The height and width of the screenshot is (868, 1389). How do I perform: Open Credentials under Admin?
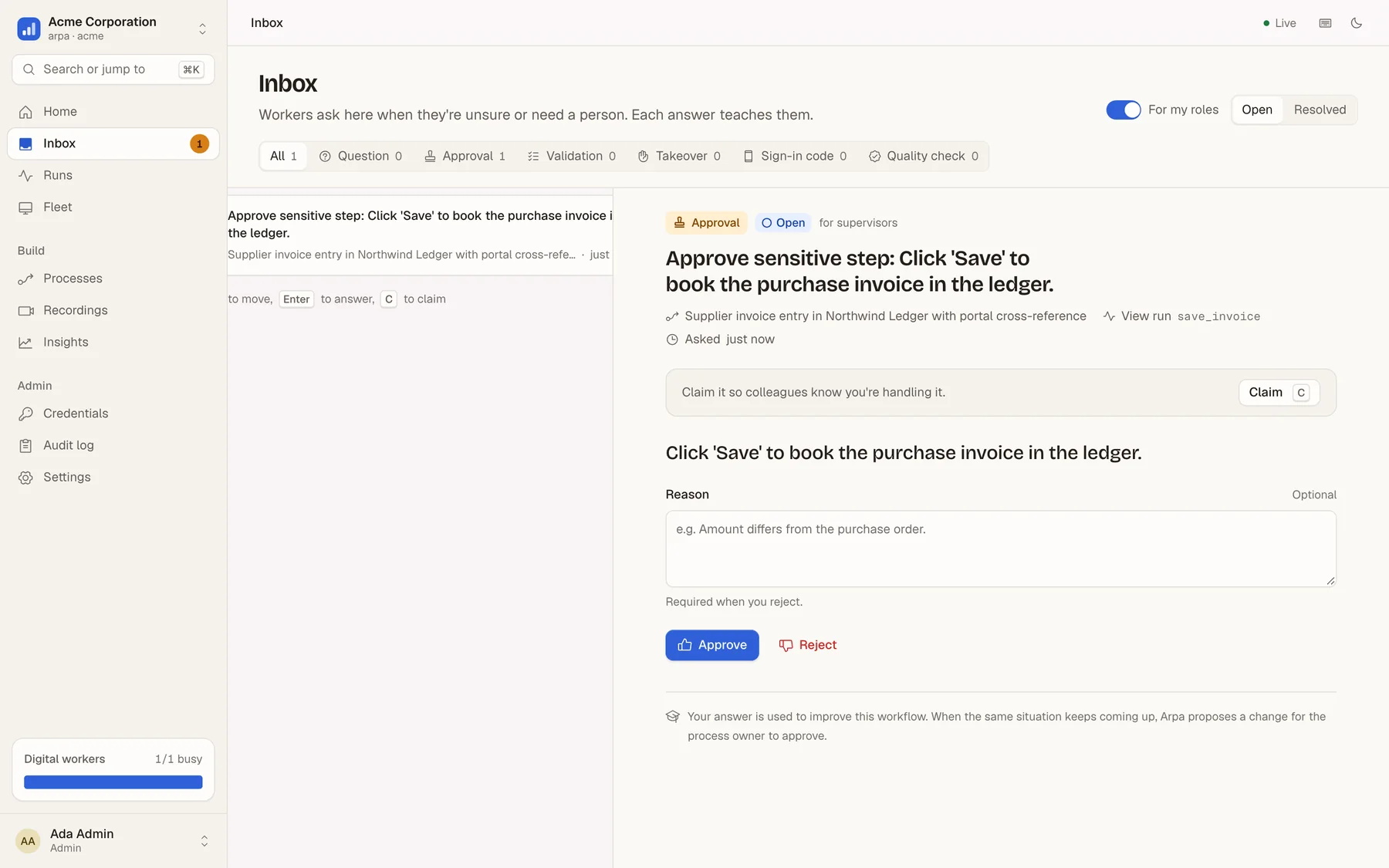click(x=113, y=414)
